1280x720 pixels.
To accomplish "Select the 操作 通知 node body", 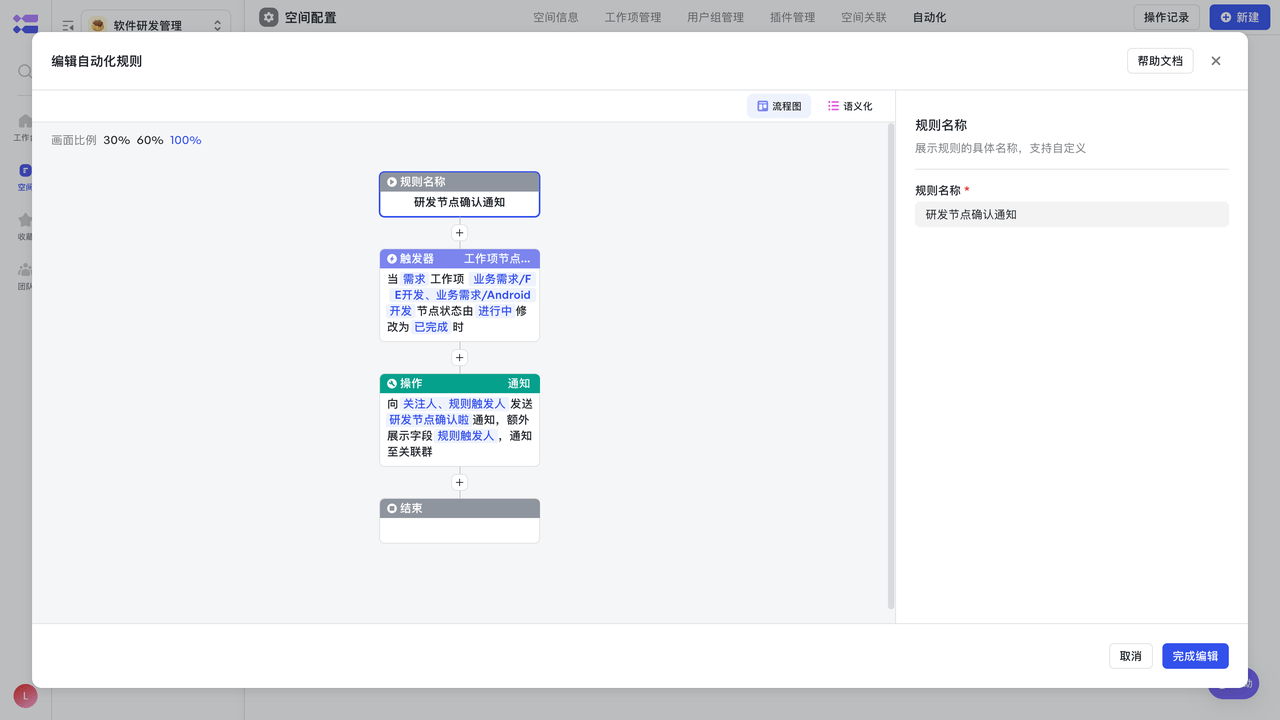I will 460,428.
